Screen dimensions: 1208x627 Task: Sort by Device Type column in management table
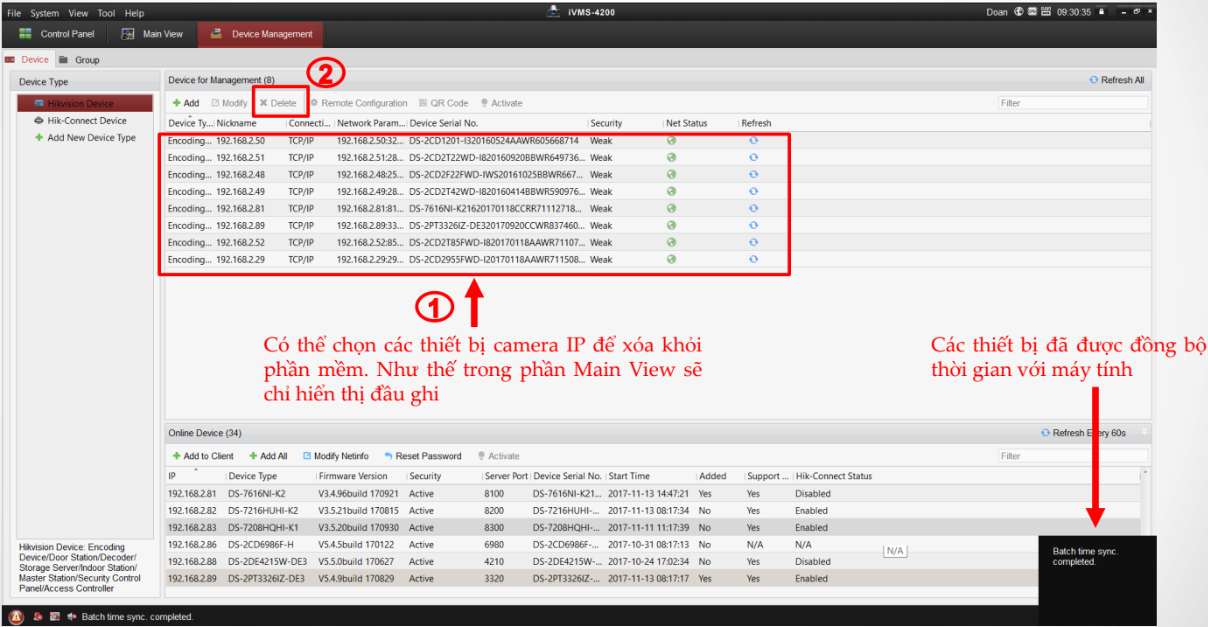[189, 123]
